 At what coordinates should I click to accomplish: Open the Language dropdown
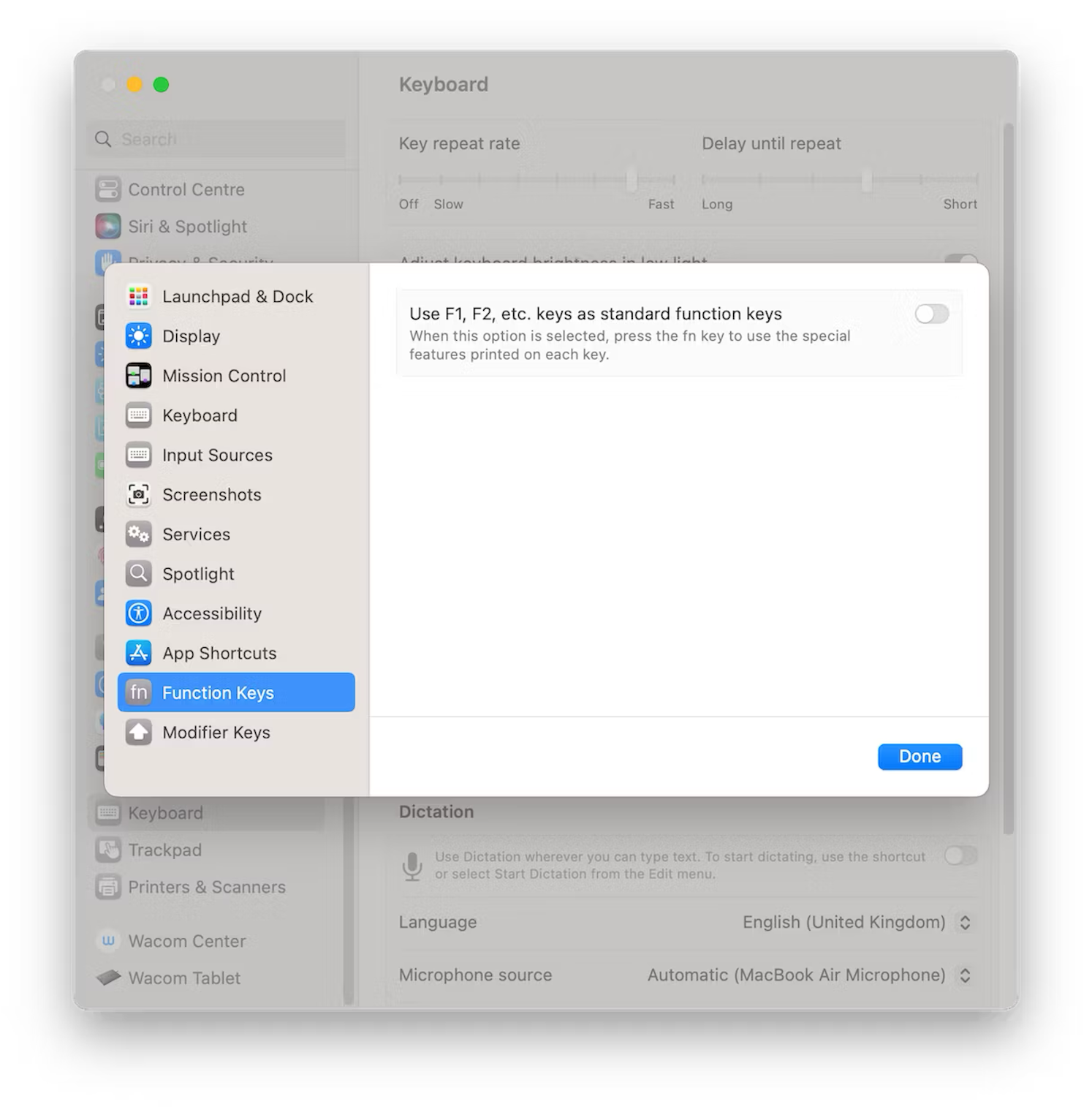click(x=965, y=922)
